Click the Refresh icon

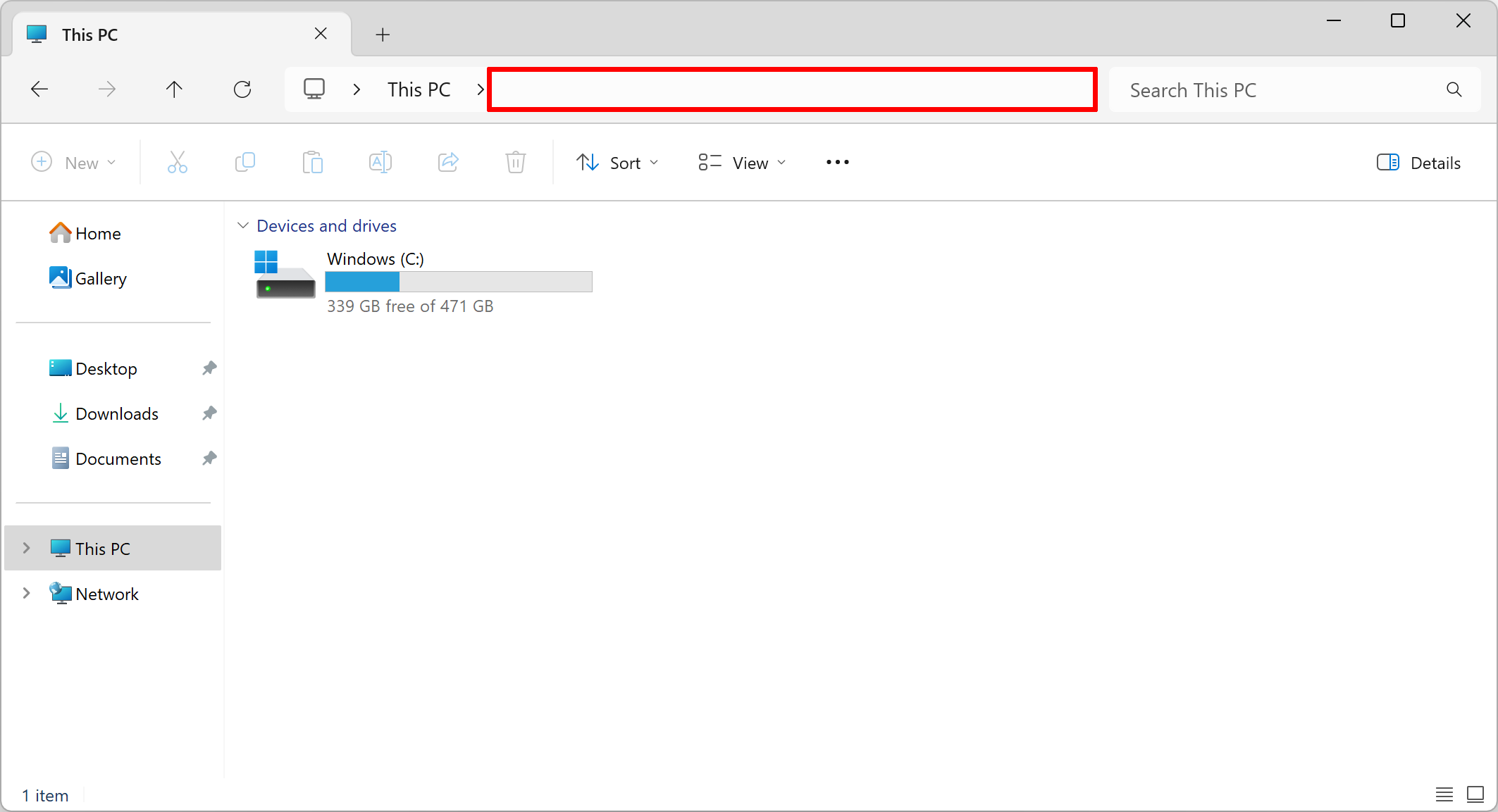(242, 89)
